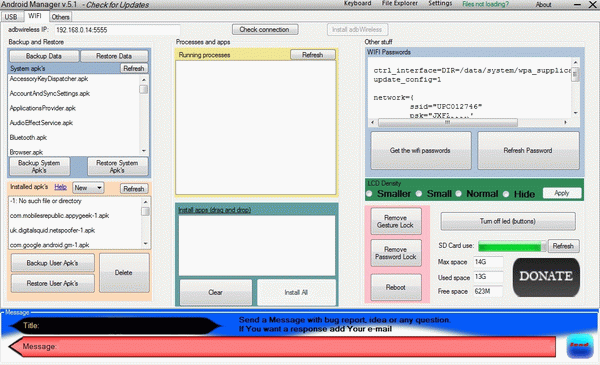Open the New dropdown for installed apk's
The height and width of the screenshot is (365, 600).
click(88, 188)
